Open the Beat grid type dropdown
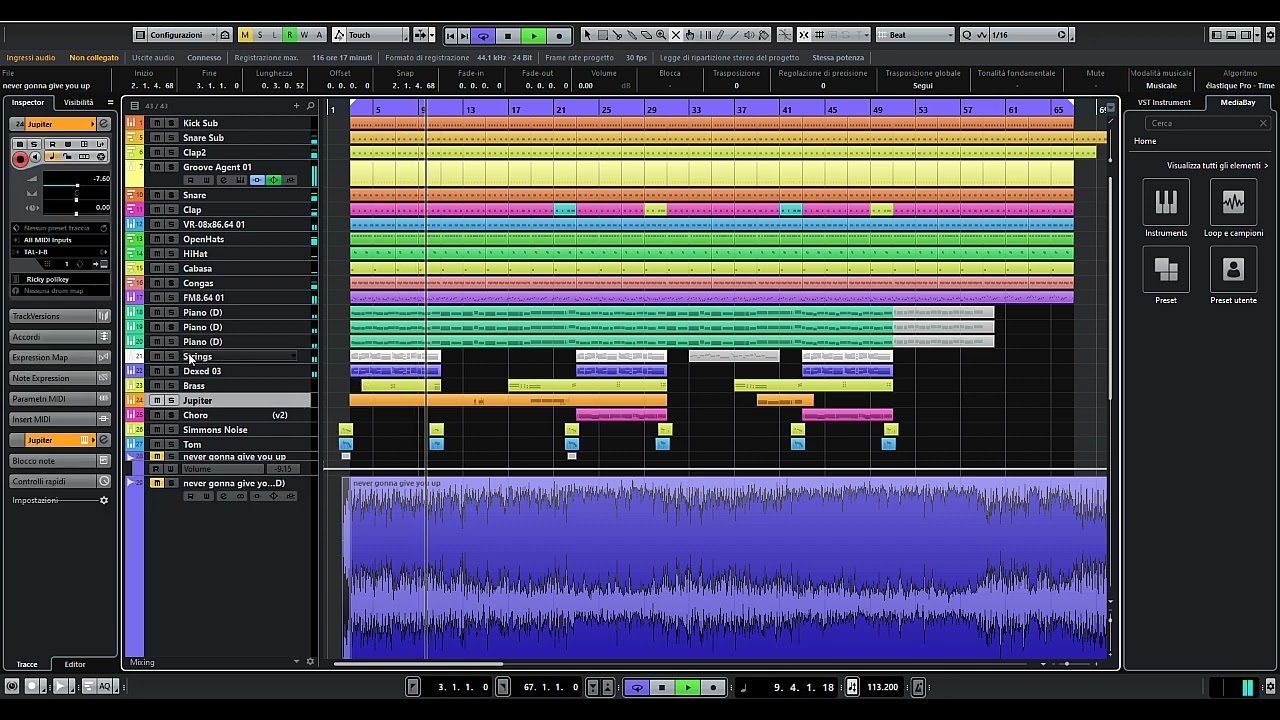 [914, 35]
